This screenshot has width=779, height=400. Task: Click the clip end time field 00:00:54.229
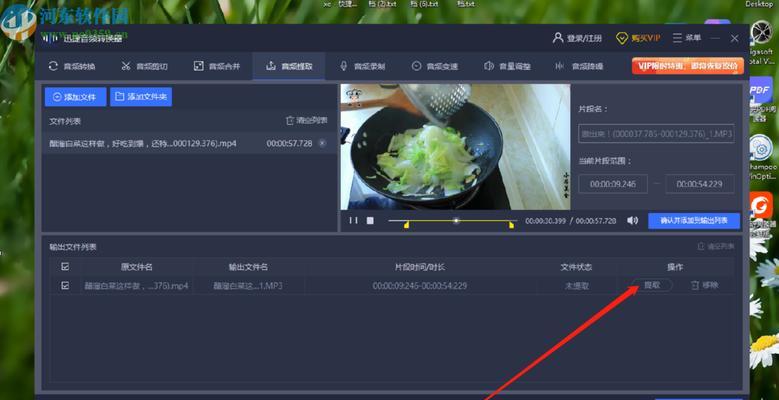pos(700,184)
